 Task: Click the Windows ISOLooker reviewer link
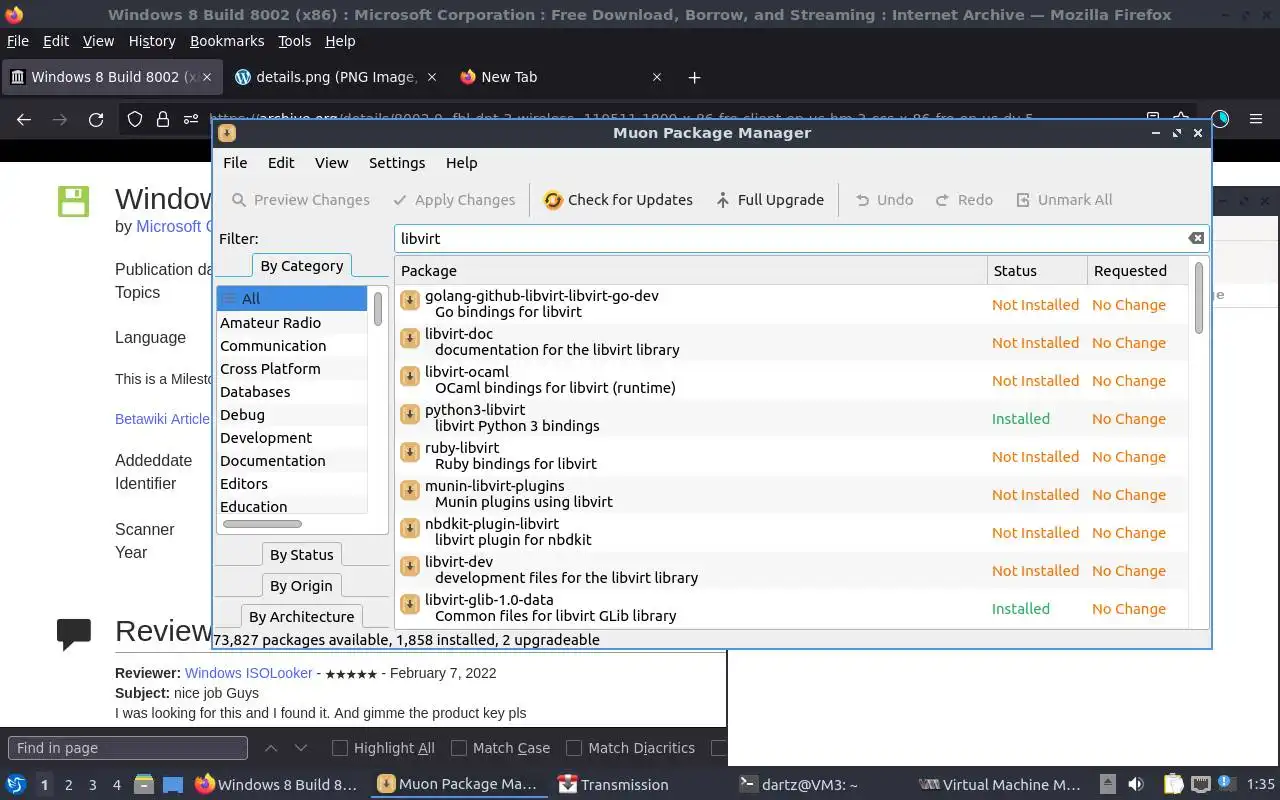pyautogui.click(x=248, y=673)
